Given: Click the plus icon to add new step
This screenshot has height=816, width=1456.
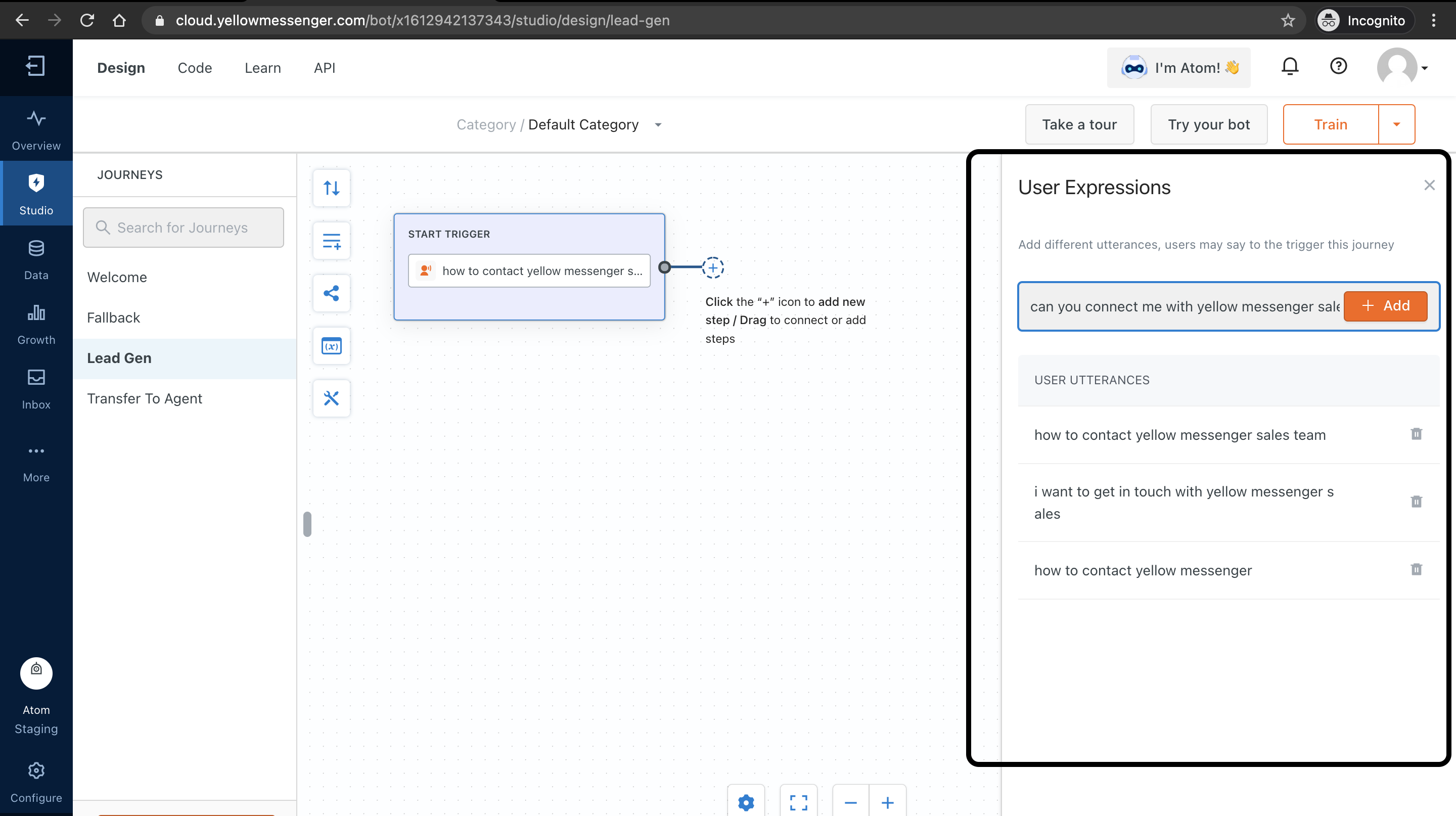Looking at the screenshot, I should 713,267.
